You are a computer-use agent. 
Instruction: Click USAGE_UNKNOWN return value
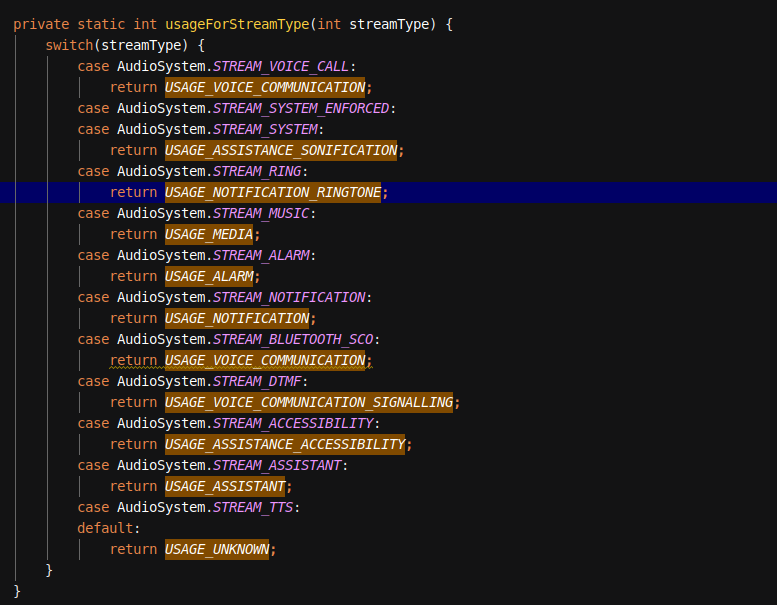coord(217,550)
